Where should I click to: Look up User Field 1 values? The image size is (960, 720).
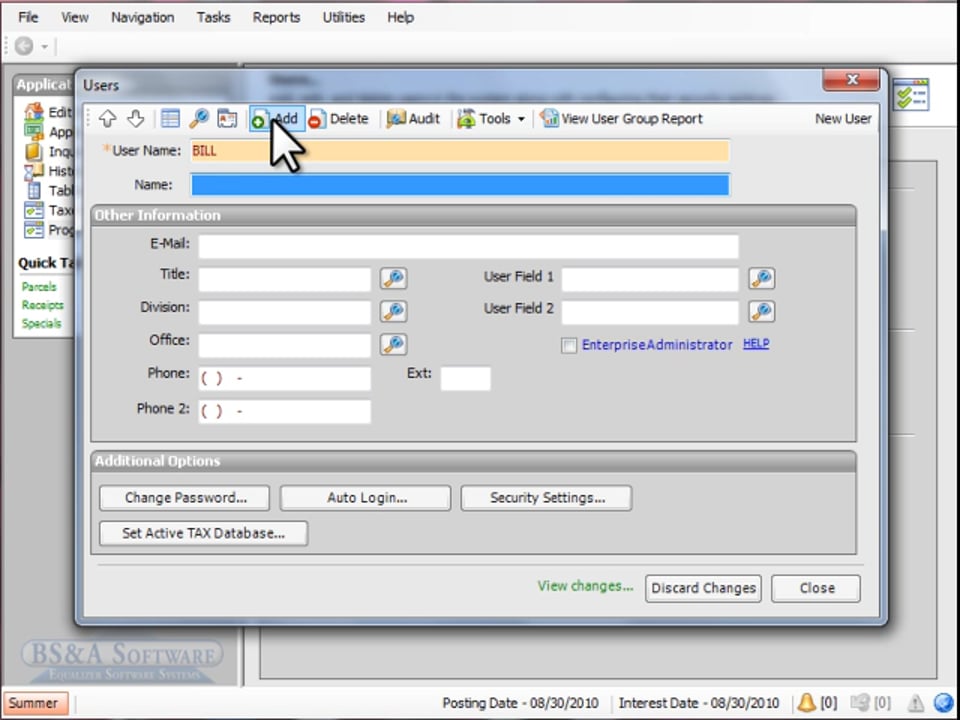pyautogui.click(x=762, y=279)
